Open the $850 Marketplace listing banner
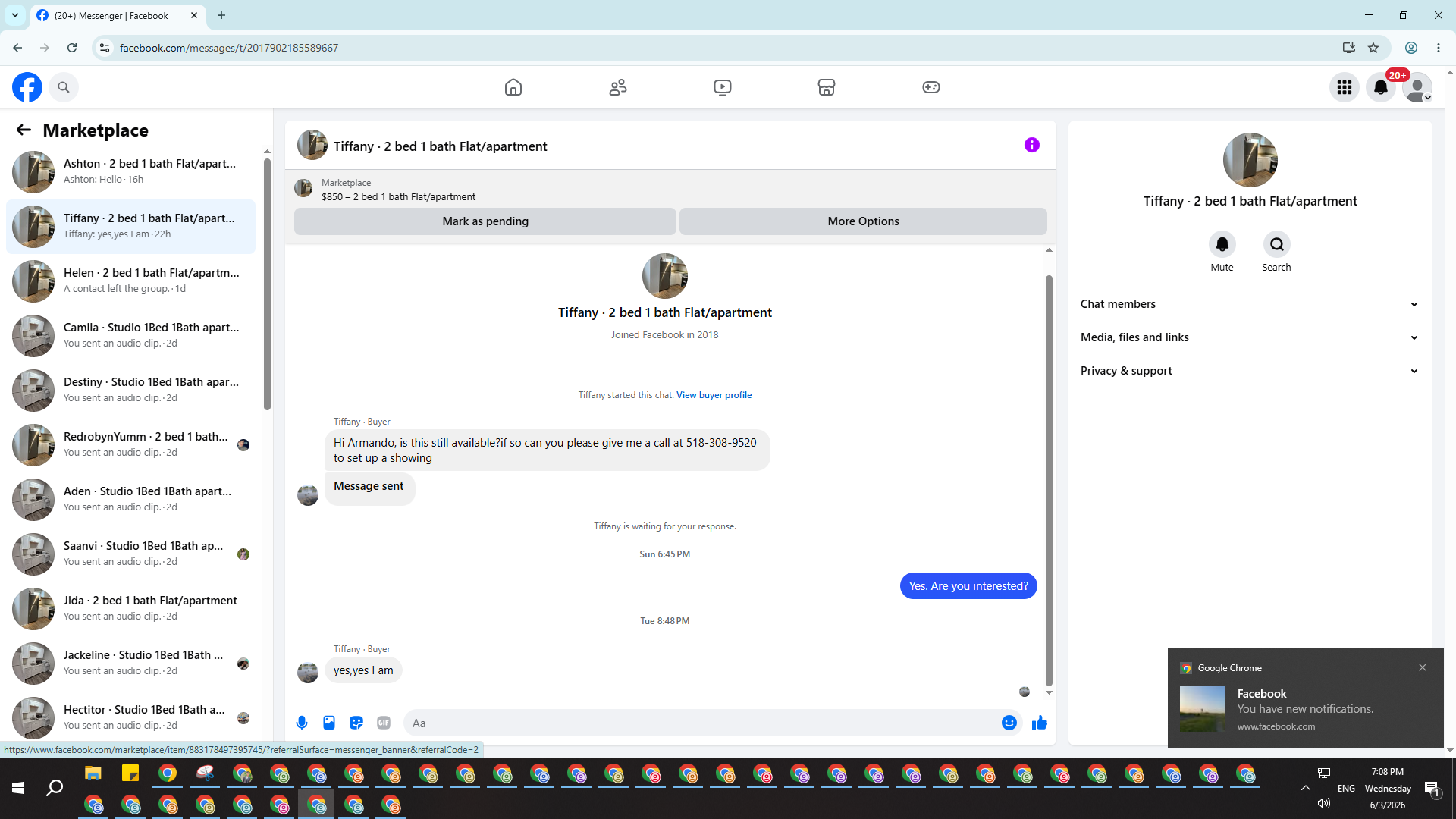The image size is (1456, 819). pyautogui.click(x=670, y=190)
